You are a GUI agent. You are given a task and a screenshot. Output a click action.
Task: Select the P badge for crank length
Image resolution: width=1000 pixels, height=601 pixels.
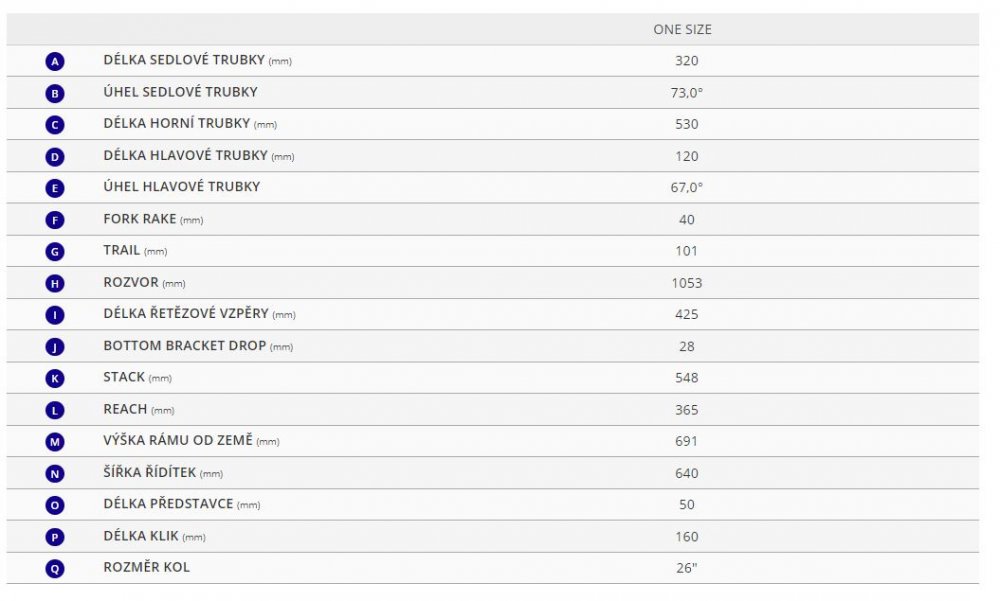coord(55,537)
